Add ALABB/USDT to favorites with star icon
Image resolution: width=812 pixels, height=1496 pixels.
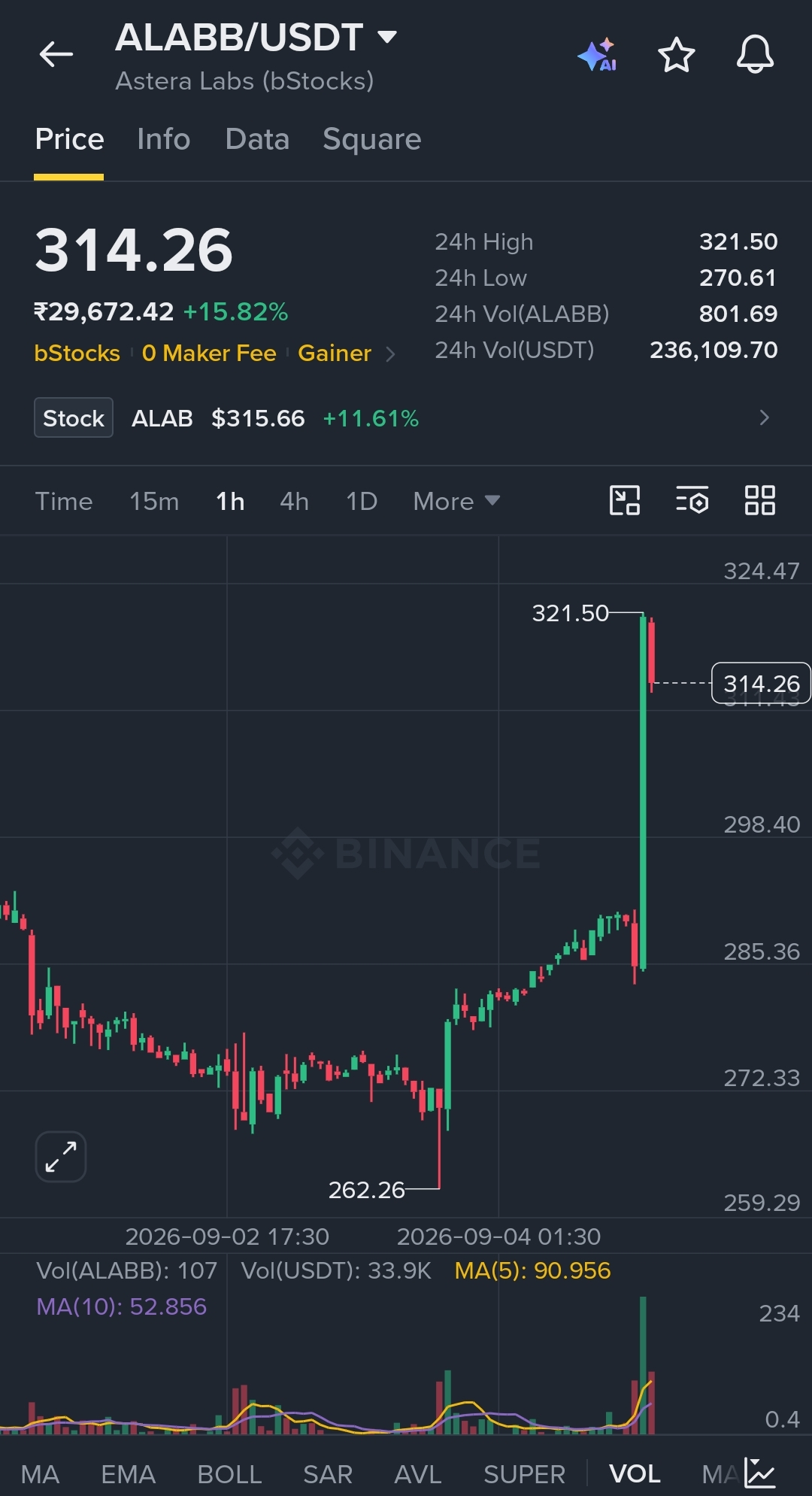[676, 55]
